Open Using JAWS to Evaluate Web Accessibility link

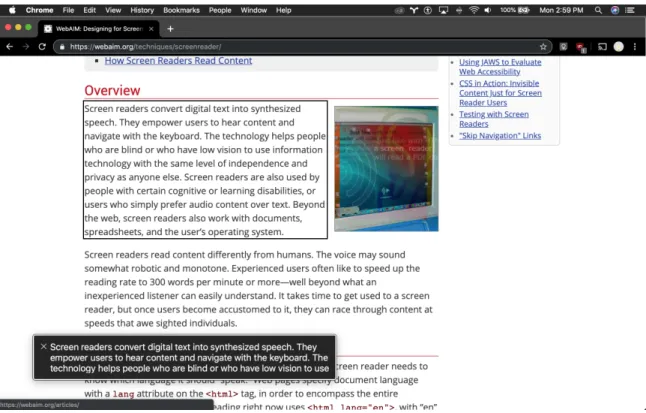coord(500,67)
